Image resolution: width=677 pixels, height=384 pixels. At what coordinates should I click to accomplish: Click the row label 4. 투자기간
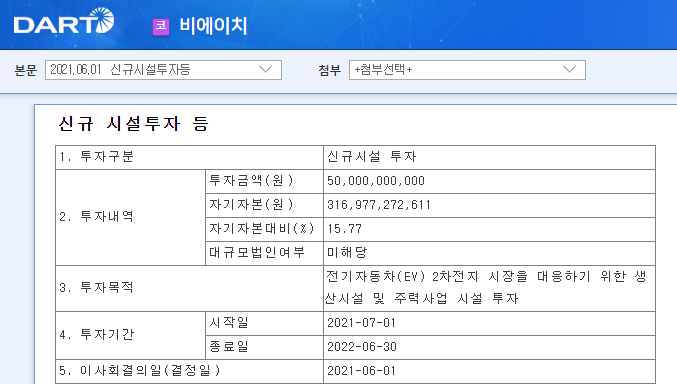point(97,335)
